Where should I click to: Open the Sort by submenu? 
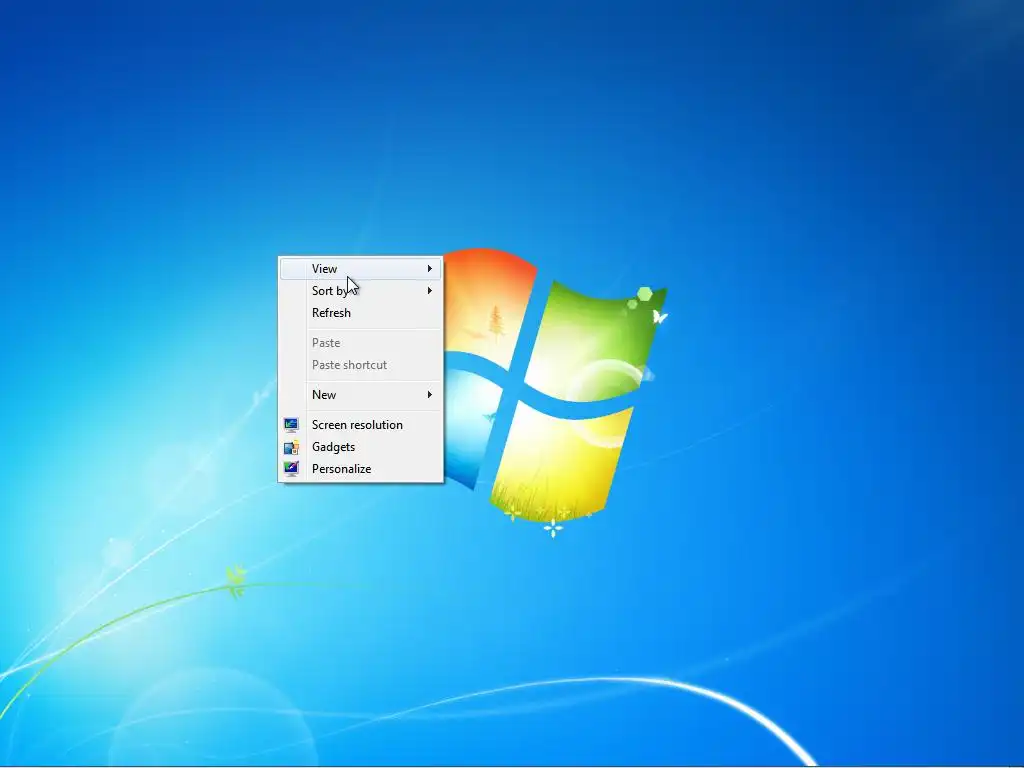coord(360,291)
